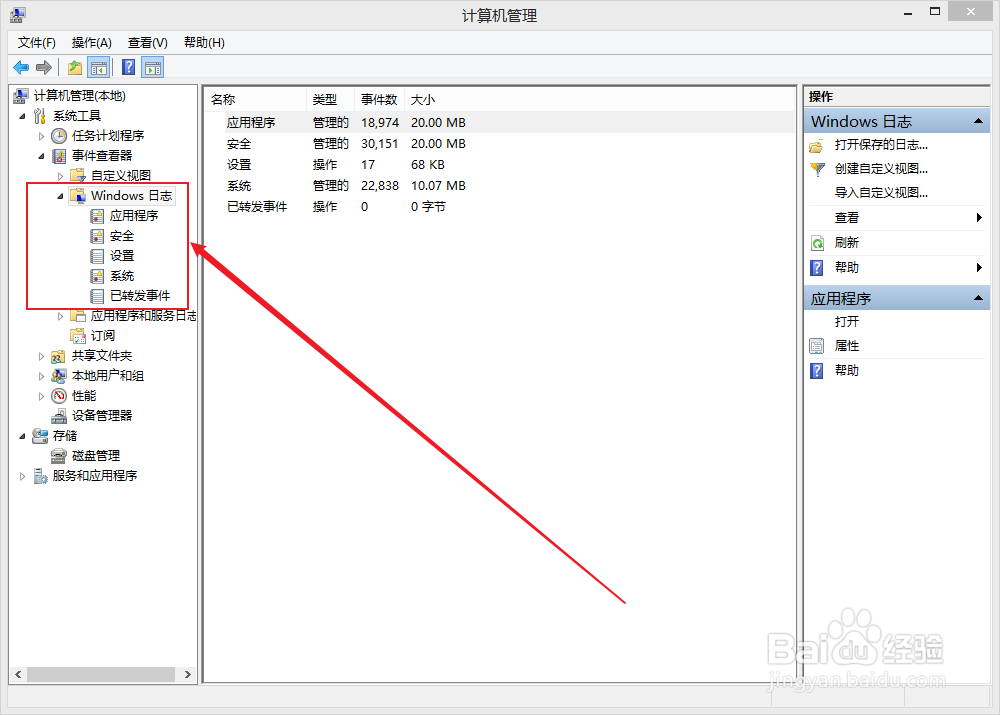
Task: Click the 已转发事件 log icon in tree
Action: [x=97, y=296]
